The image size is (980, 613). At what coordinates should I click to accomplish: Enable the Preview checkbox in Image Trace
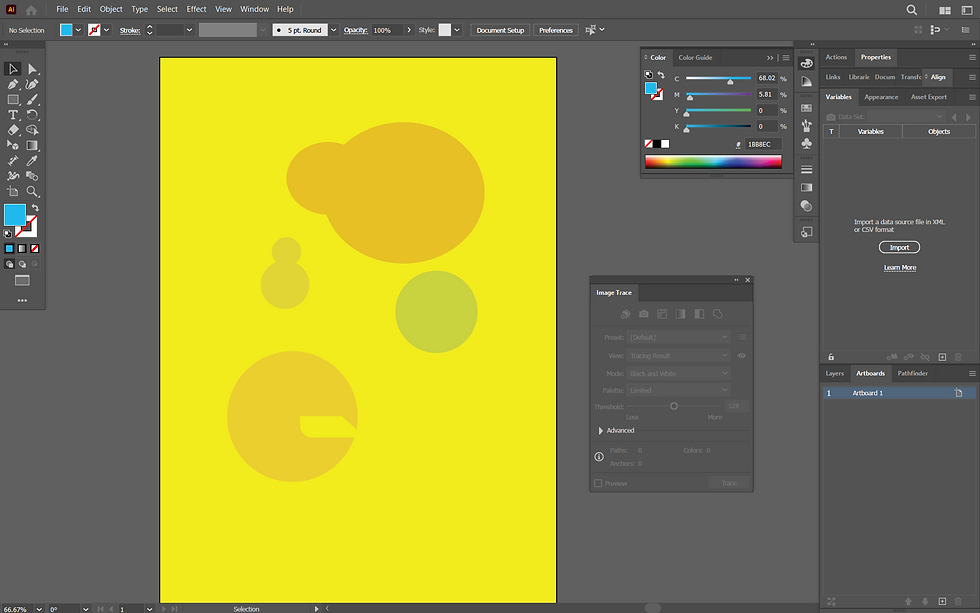598,483
